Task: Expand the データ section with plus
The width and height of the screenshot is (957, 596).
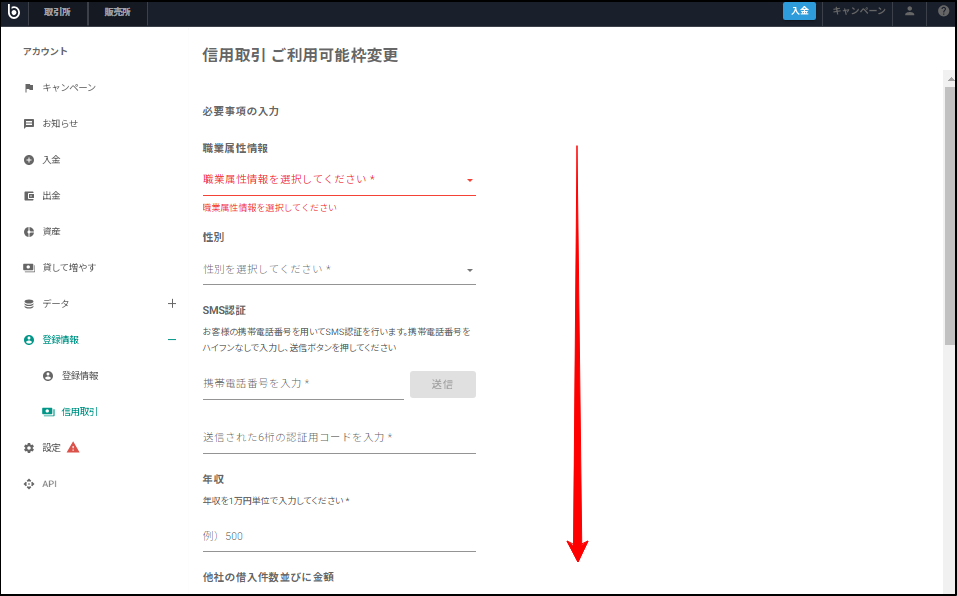Action: pyautogui.click(x=172, y=303)
